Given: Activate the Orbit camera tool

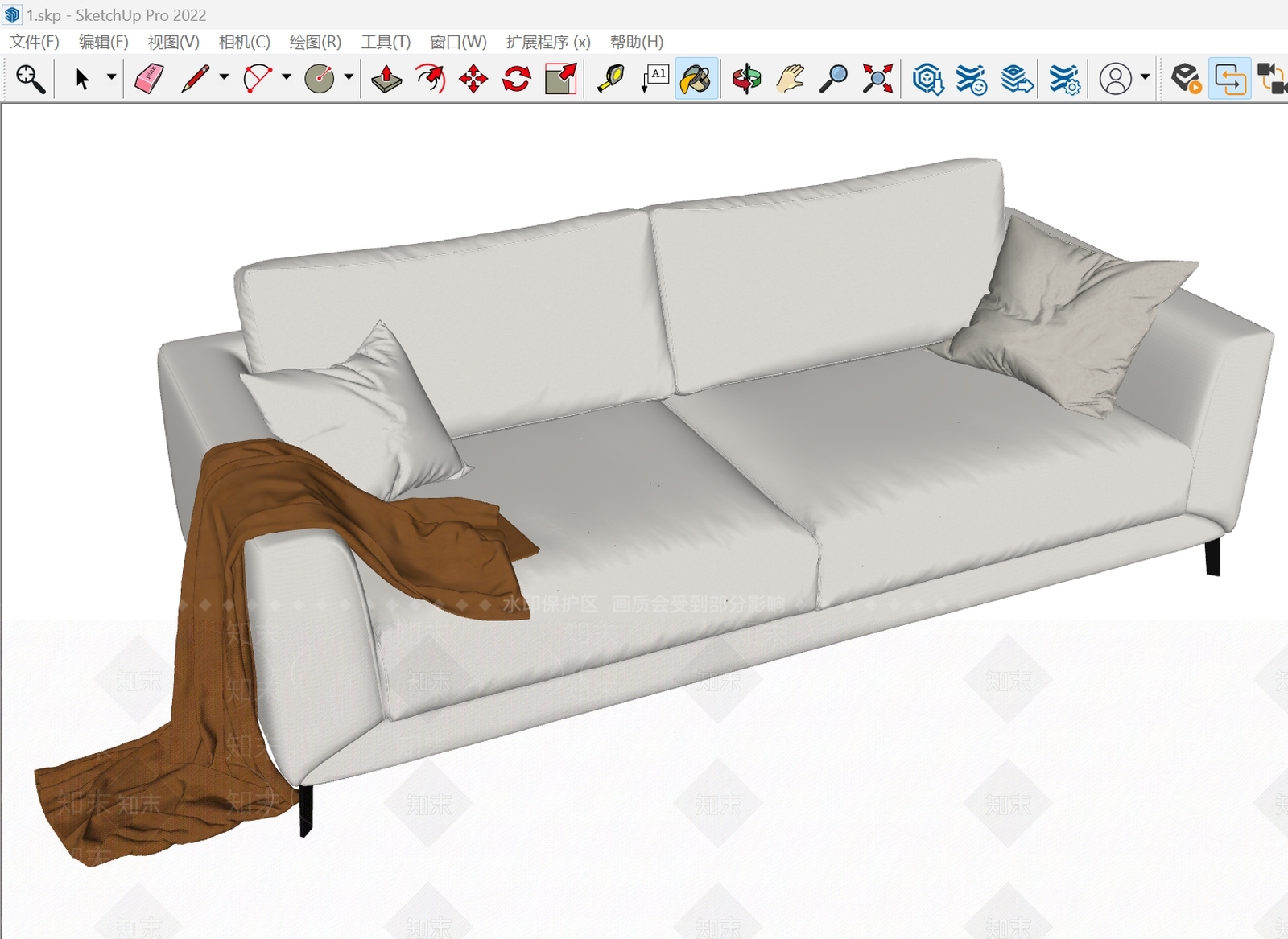Looking at the screenshot, I should (747, 79).
